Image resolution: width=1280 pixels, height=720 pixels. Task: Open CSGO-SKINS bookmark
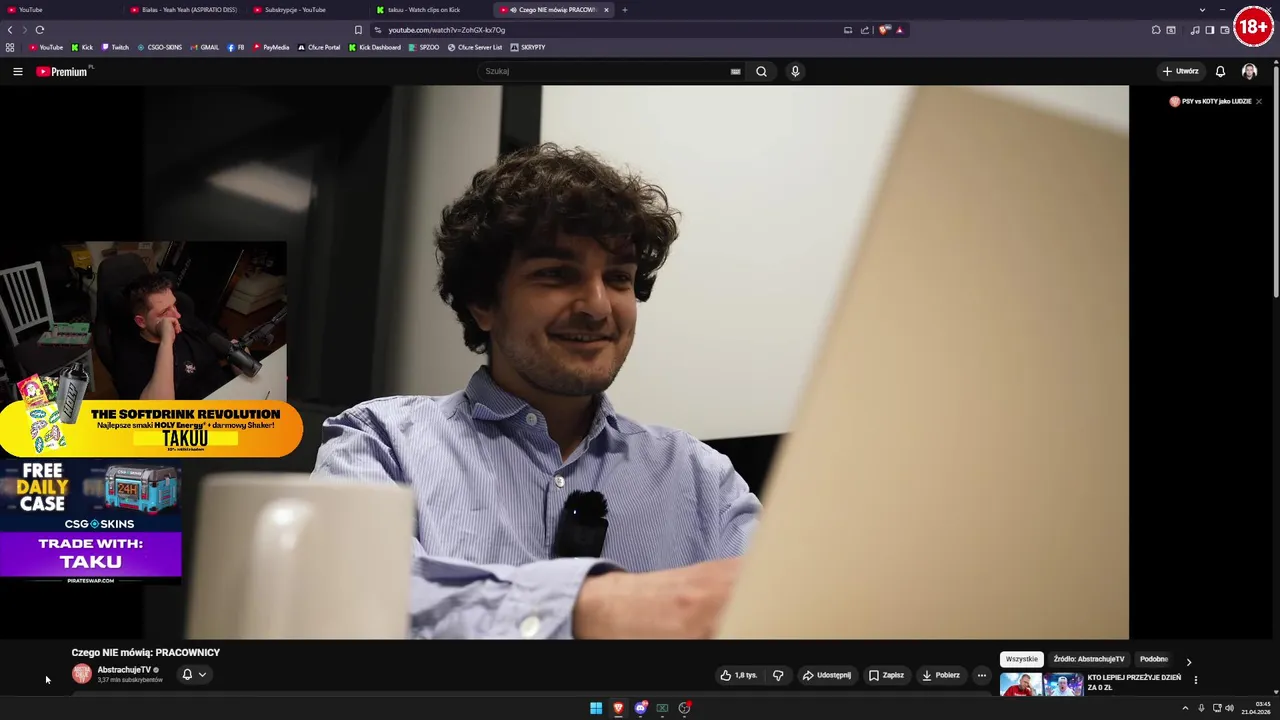click(x=160, y=47)
